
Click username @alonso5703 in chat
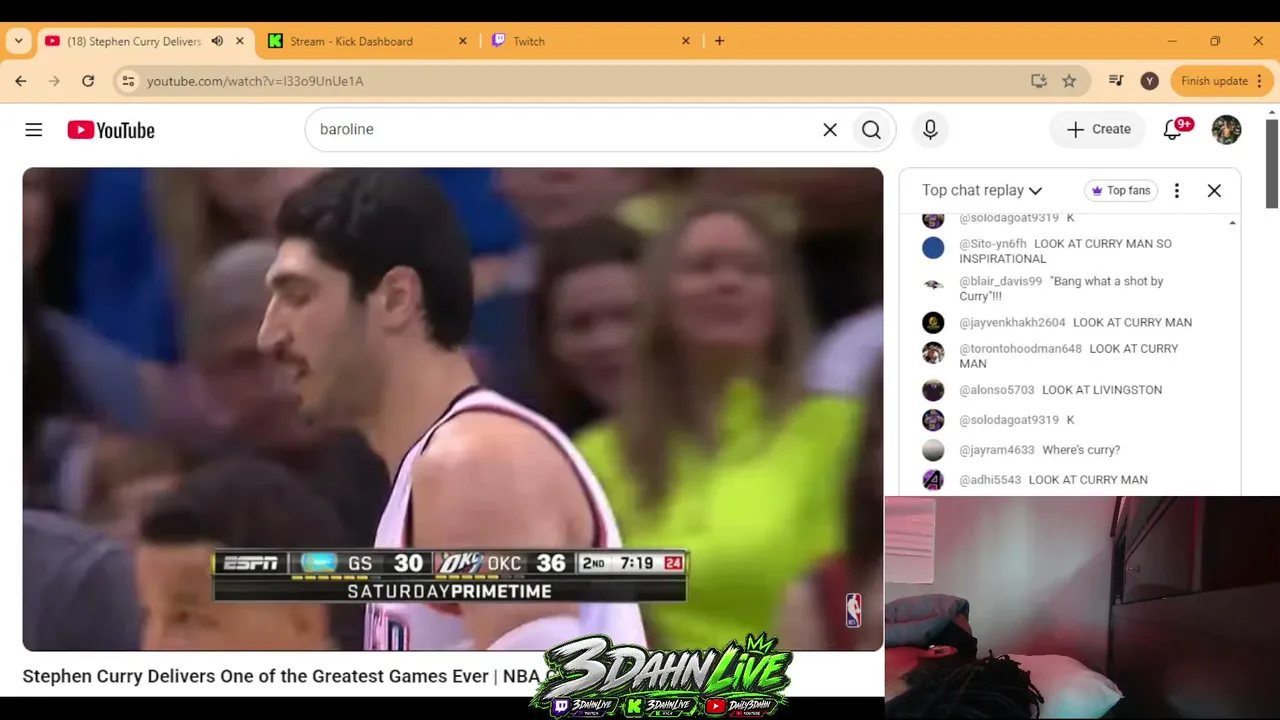click(x=997, y=390)
